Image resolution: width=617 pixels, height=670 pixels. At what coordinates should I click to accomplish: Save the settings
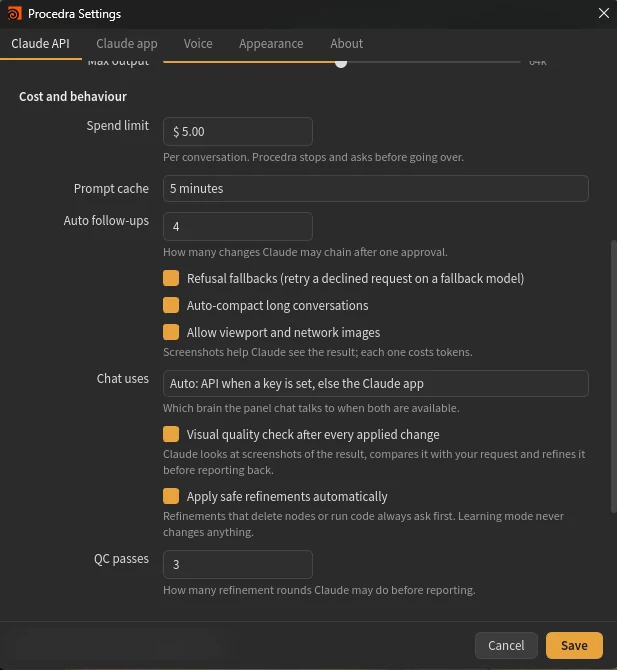coord(574,645)
